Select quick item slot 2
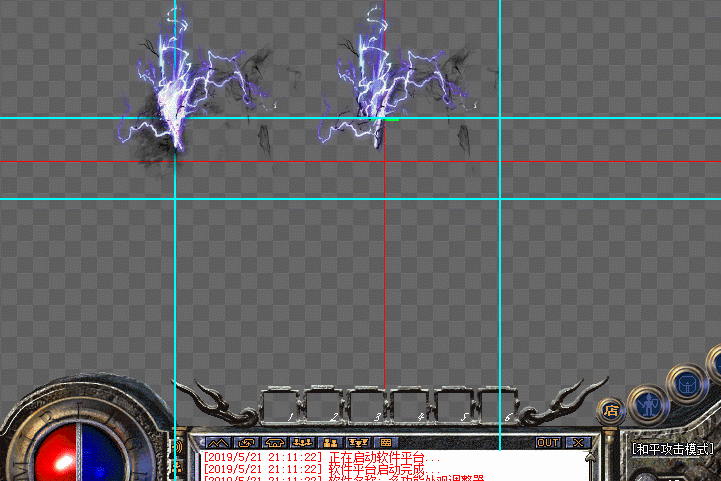 [325, 406]
